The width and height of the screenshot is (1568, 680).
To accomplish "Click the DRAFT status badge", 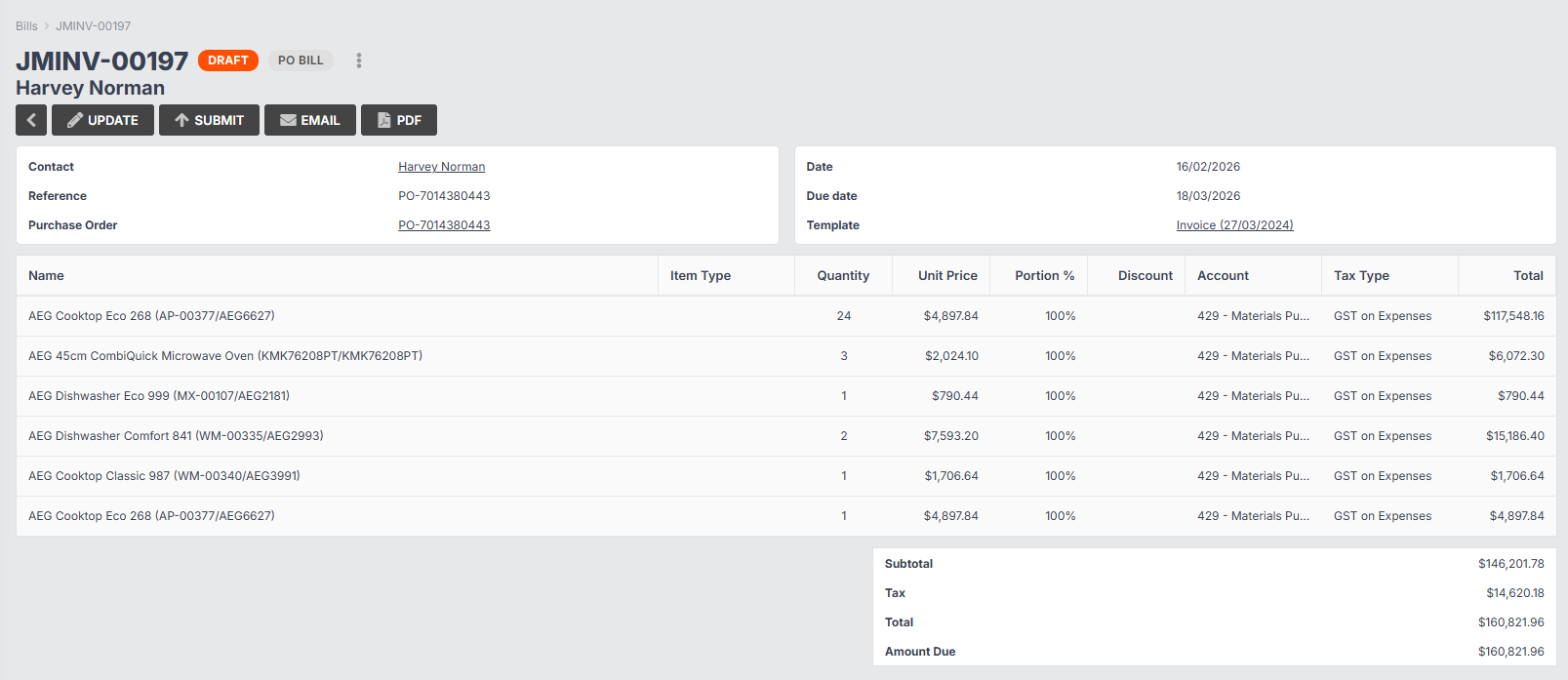I will pyautogui.click(x=228, y=60).
